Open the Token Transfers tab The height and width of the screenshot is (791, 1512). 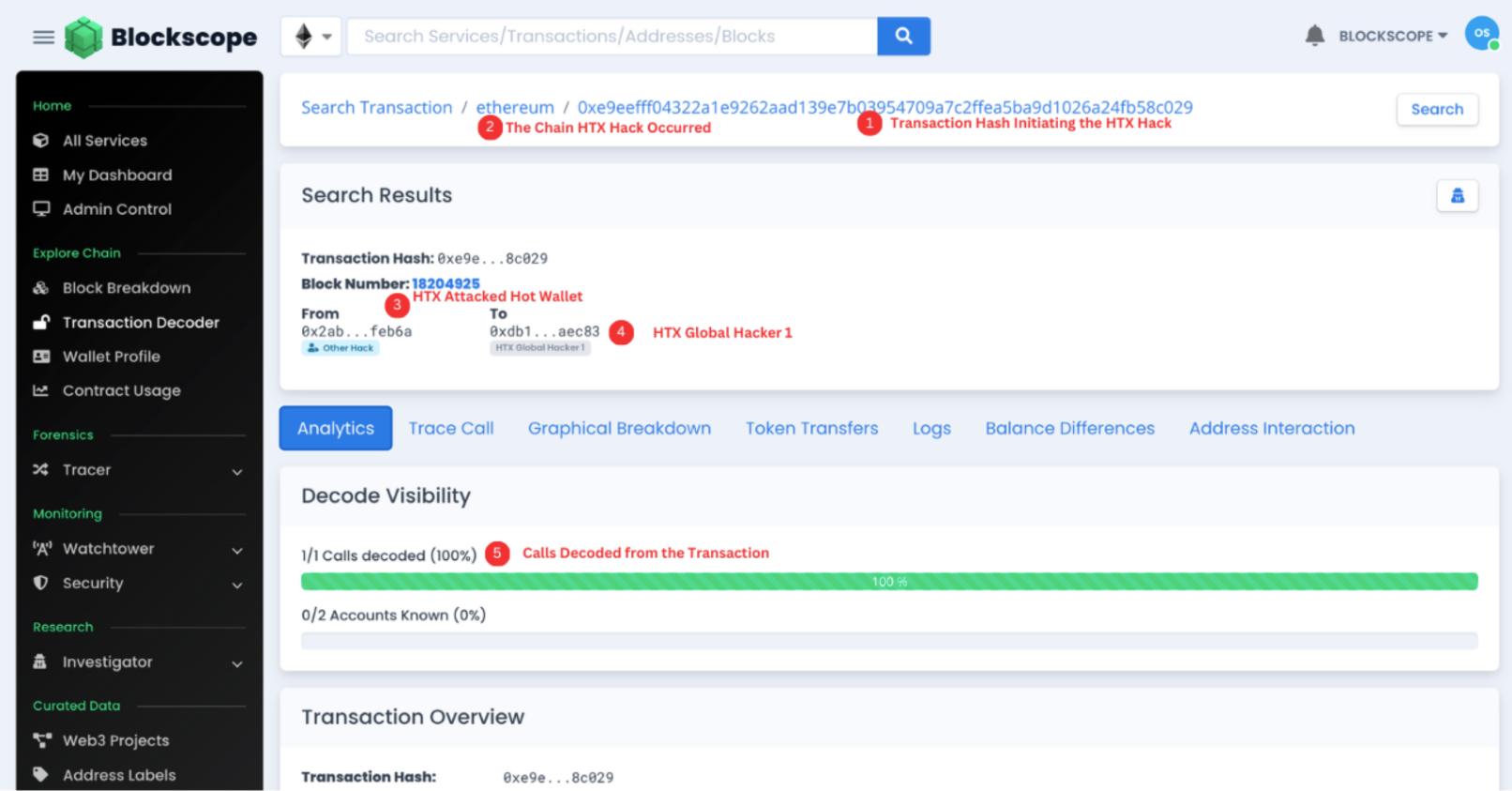pos(811,429)
